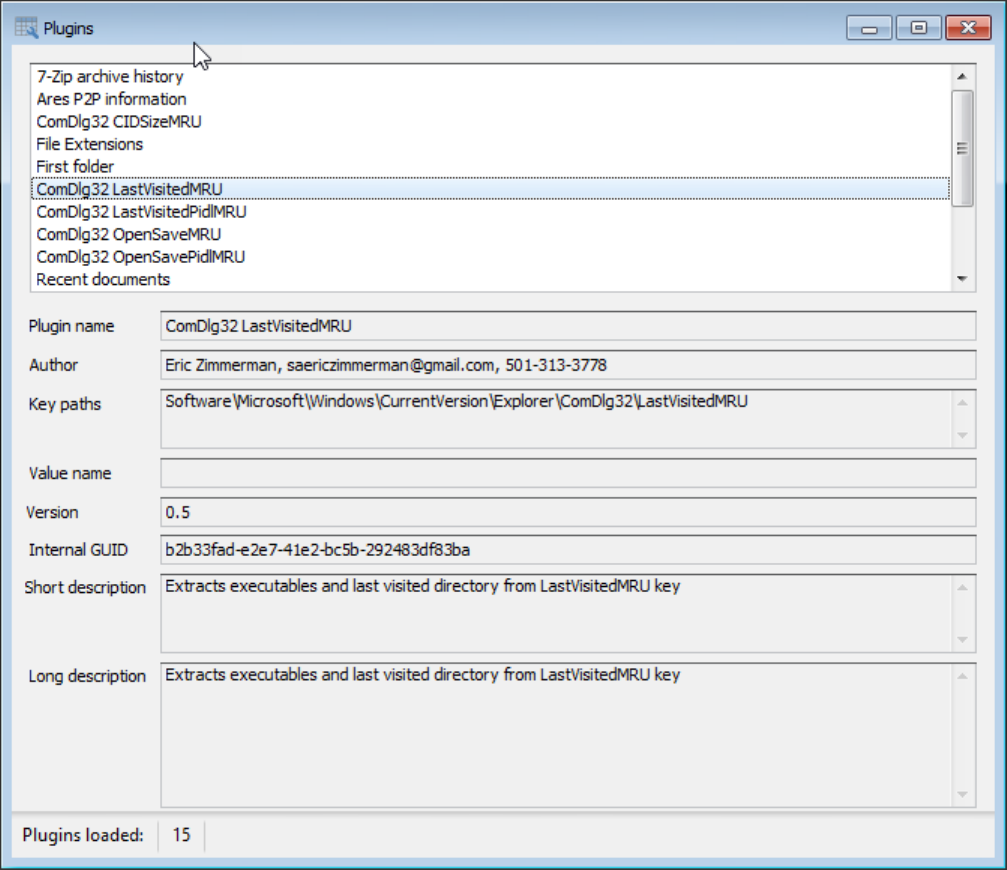Click Short description scroll down arrow
Image resolution: width=1007 pixels, height=870 pixels.
(962, 639)
